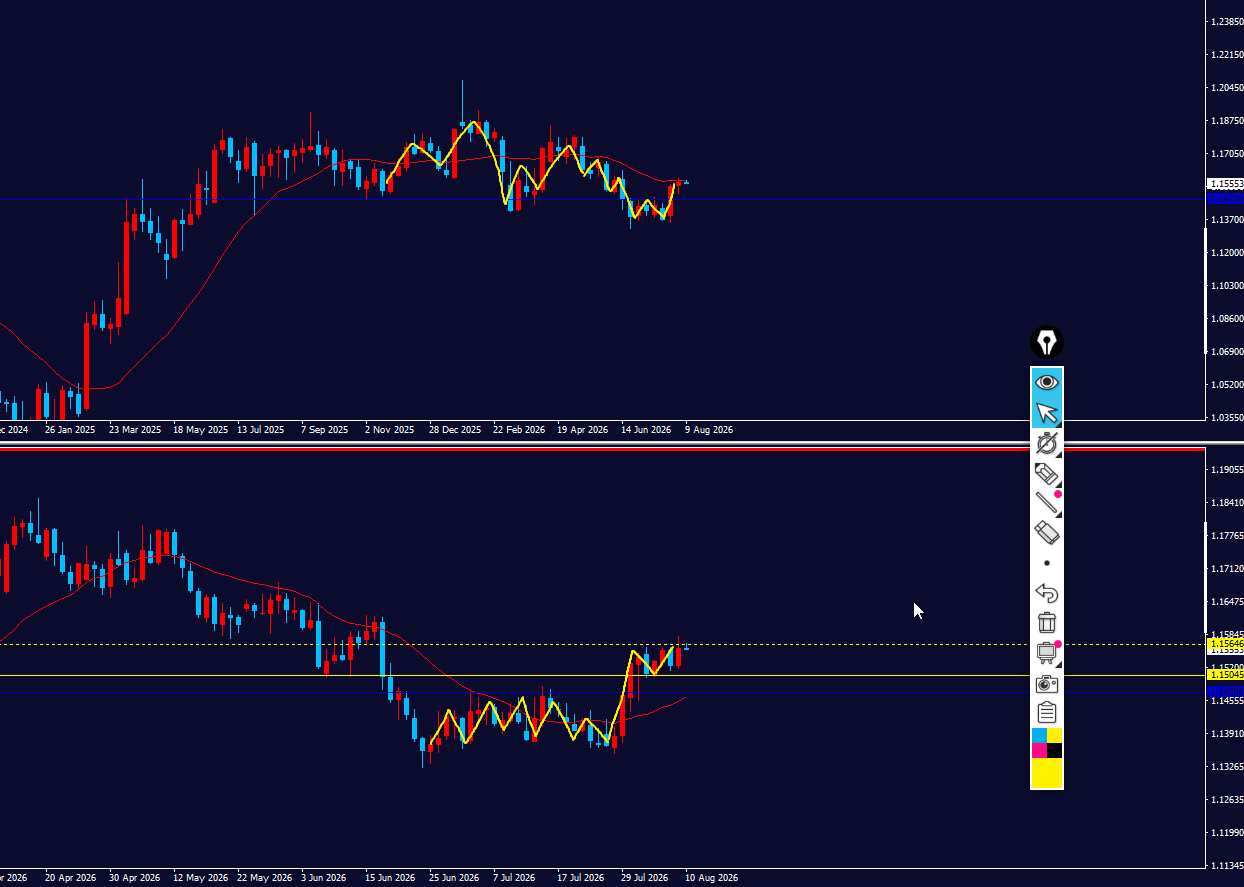Click the 22 May 2026 date label

[x=264, y=878]
